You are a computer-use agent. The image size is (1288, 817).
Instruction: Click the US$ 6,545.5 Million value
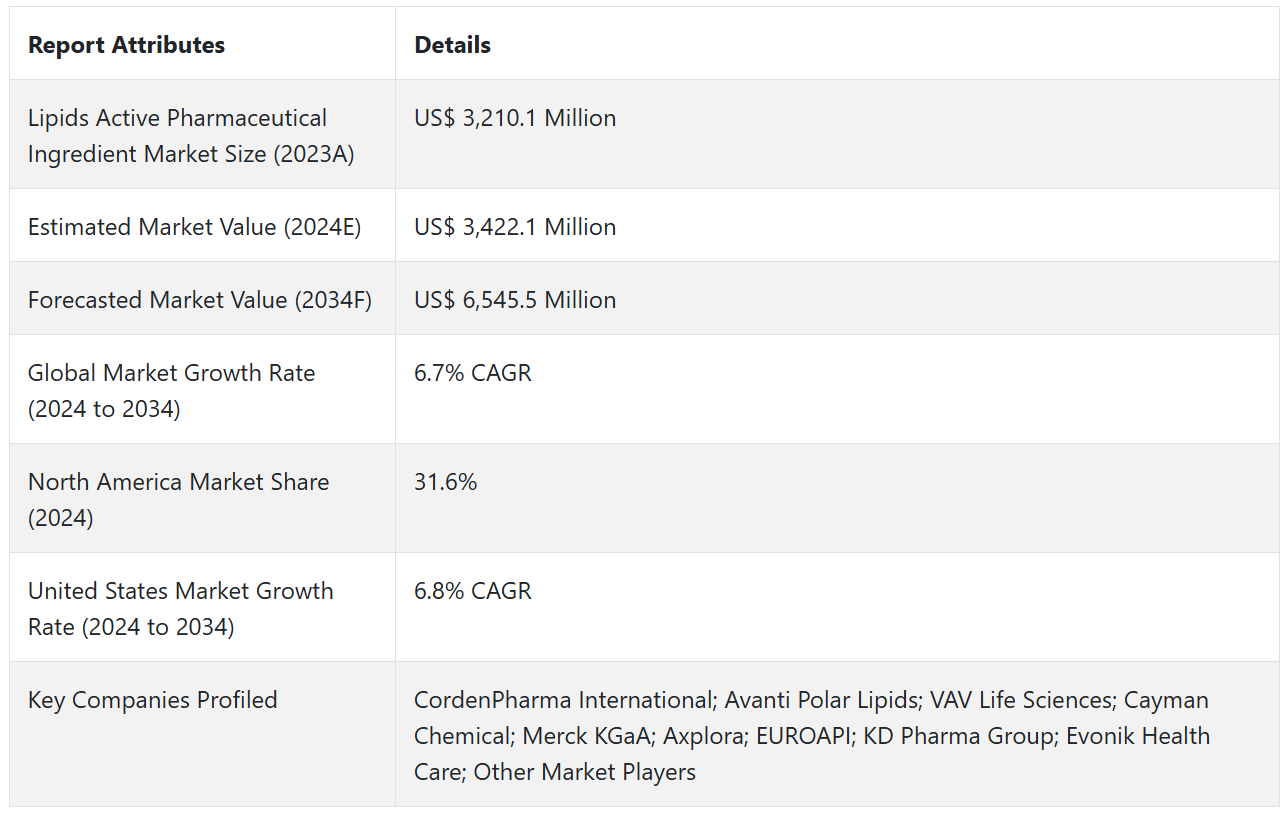515,300
